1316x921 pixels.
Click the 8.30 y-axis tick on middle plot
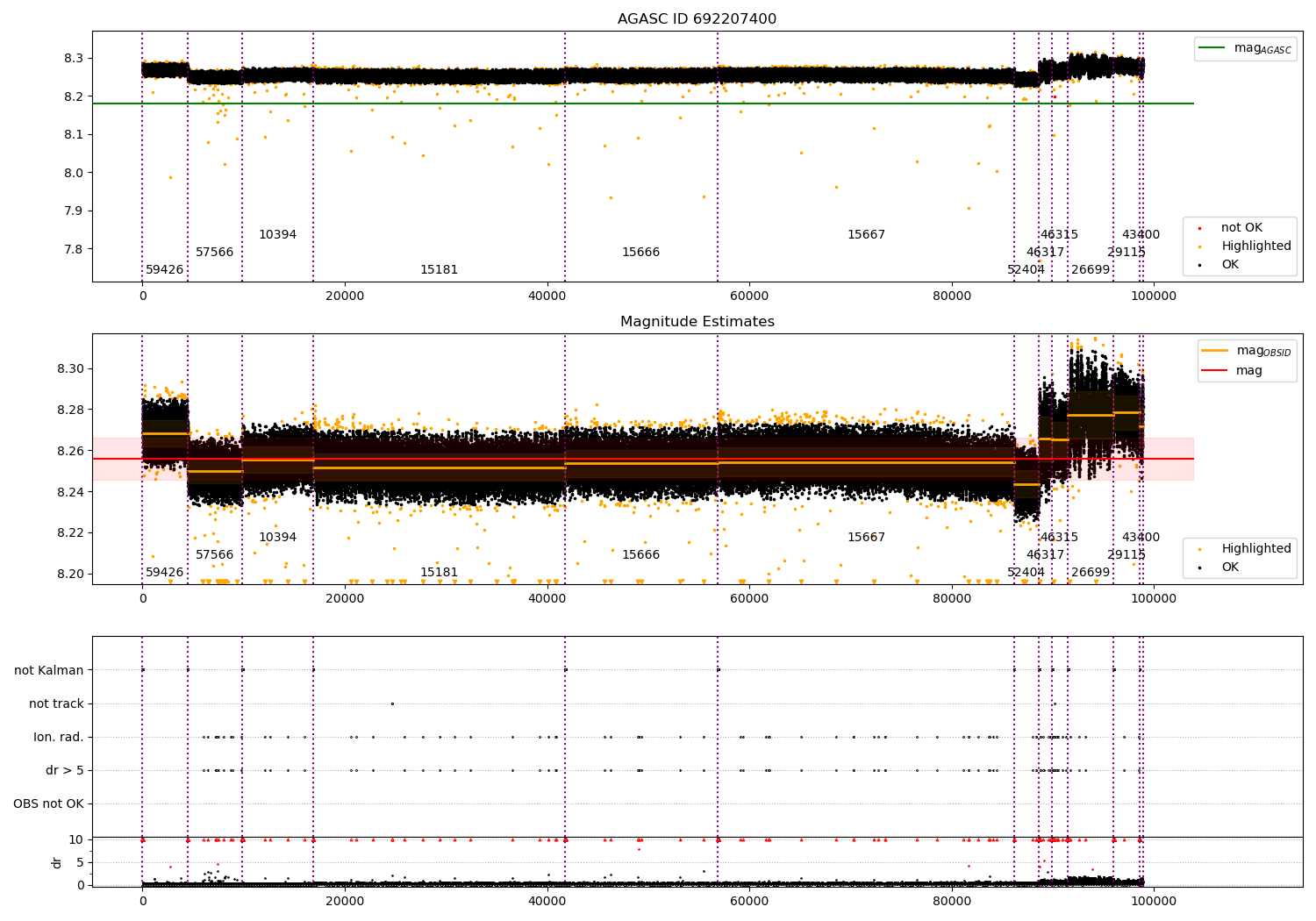tap(70, 369)
